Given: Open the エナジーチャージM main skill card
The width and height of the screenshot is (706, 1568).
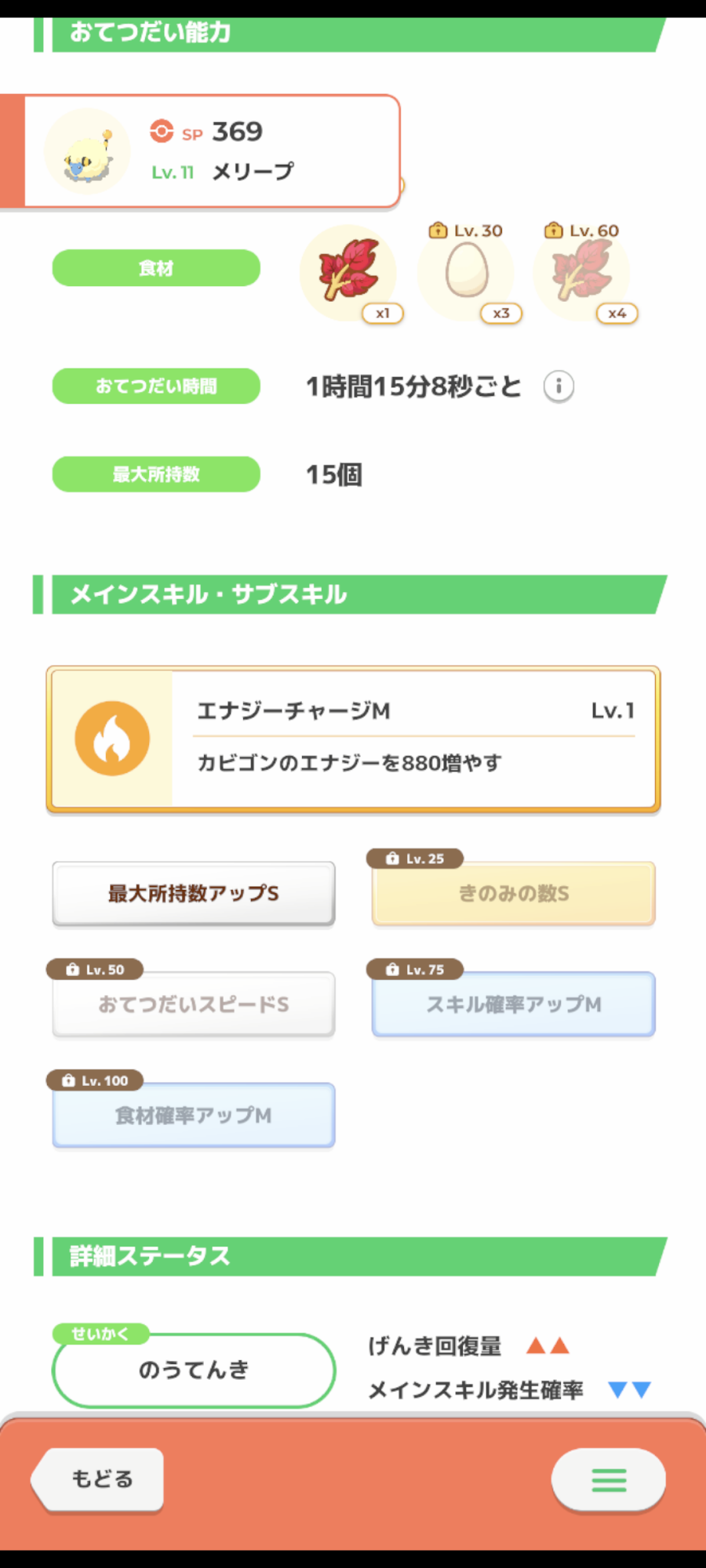Looking at the screenshot, I should 413,739.
